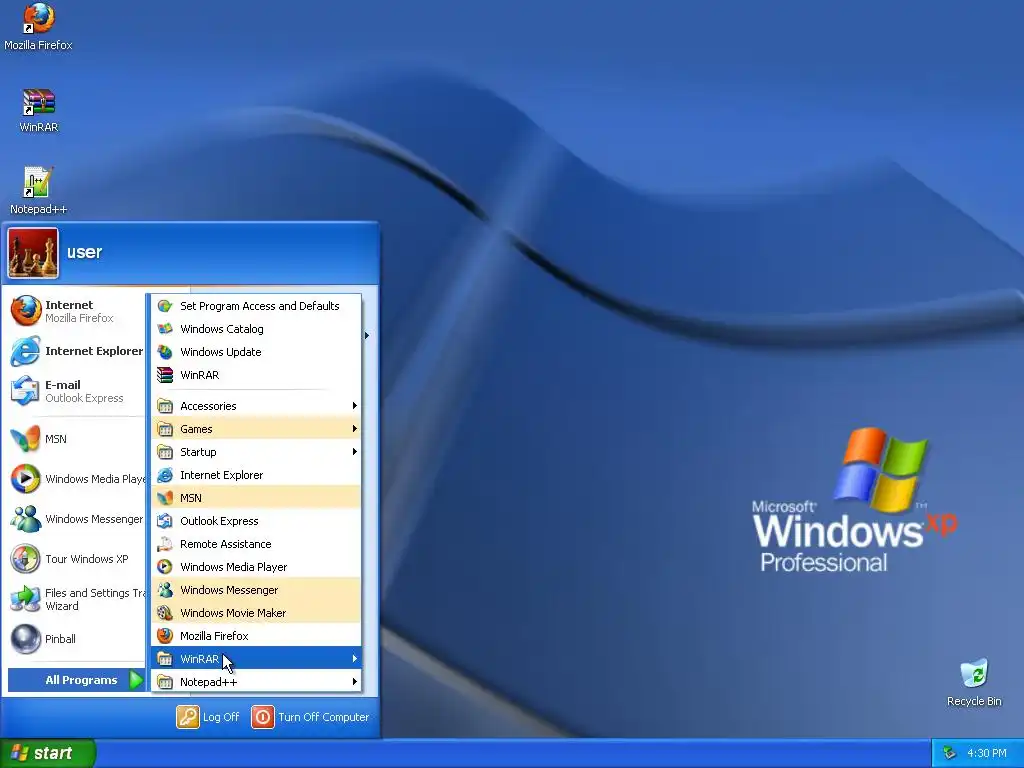Open Windows Update menu entry
Screen dimensions: 1024x768
tap(256, 351)
